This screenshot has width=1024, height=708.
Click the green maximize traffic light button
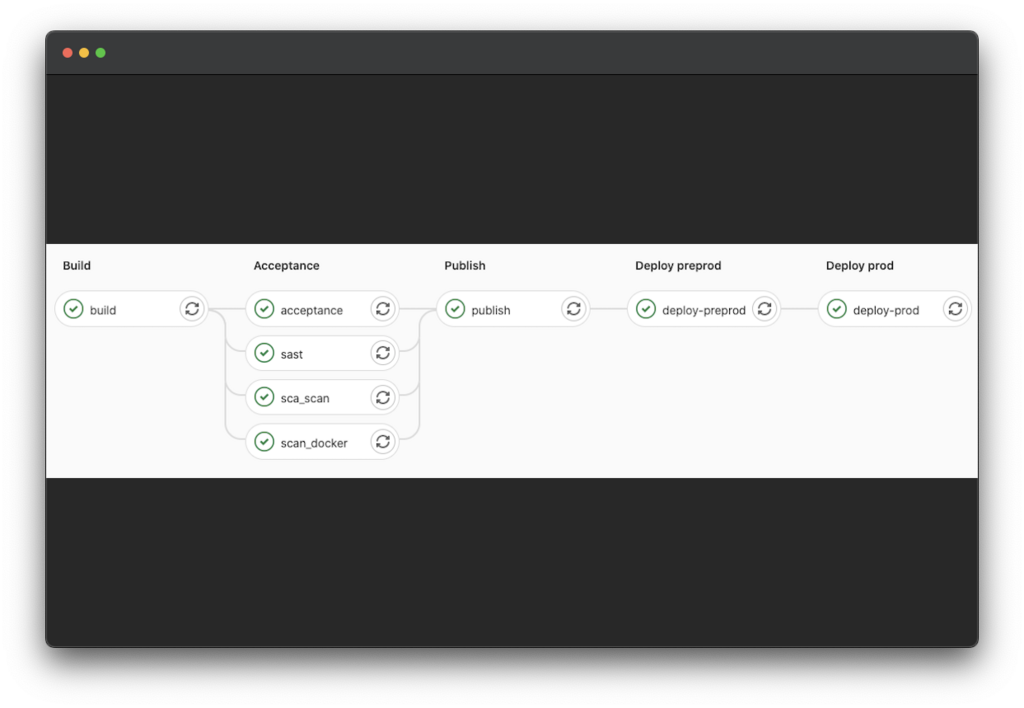pos(99,52)
